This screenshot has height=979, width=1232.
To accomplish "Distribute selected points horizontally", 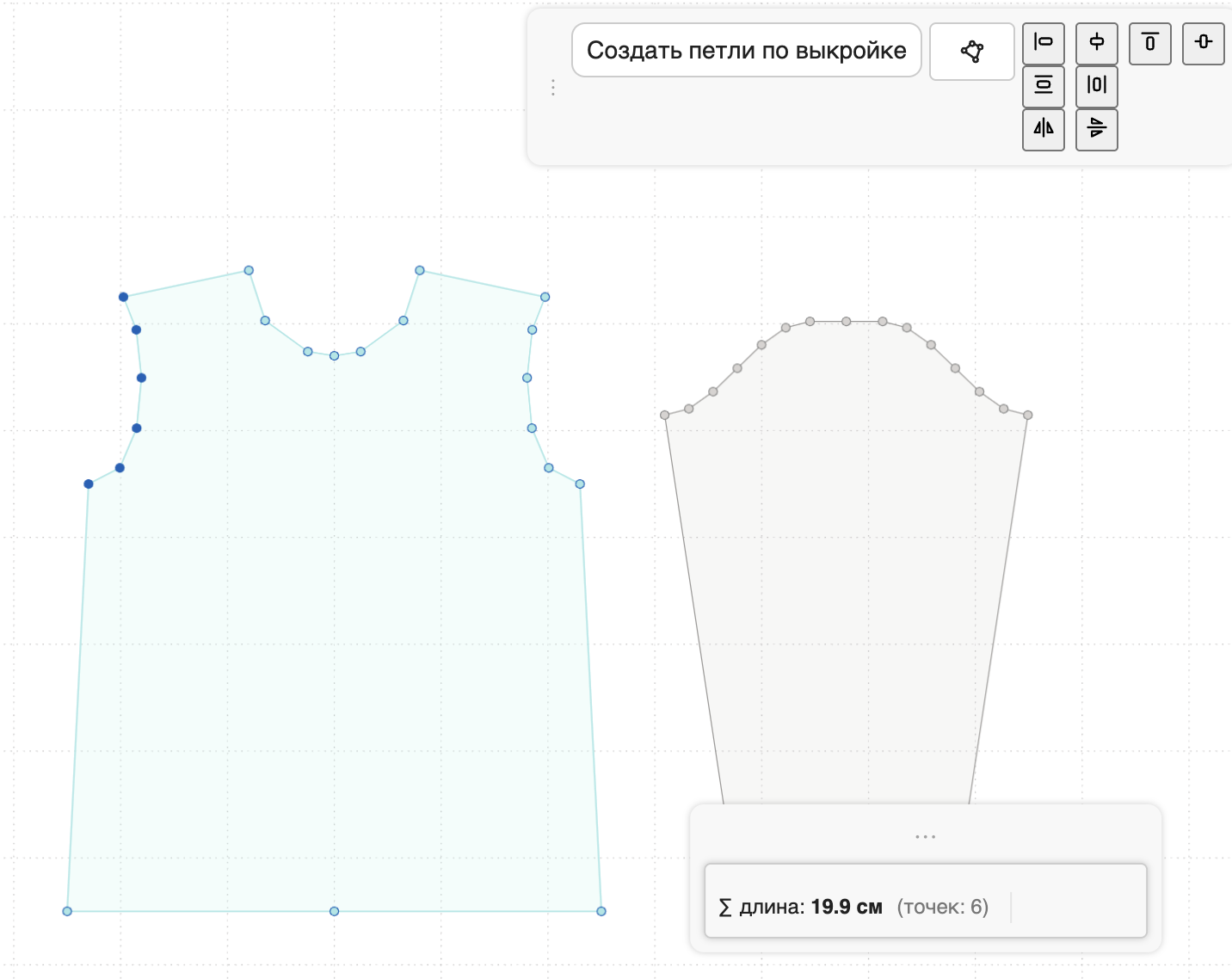I will [x=1097, y=86].
